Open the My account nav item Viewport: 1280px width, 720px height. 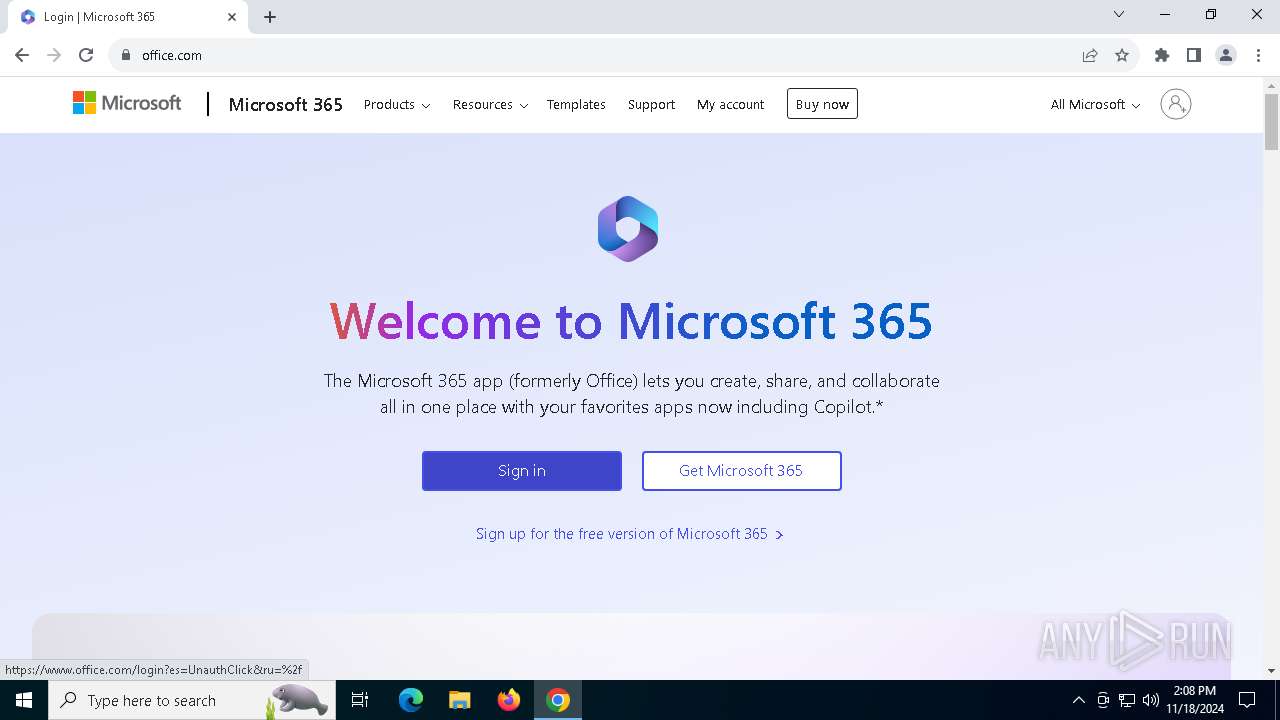click(730, 104)
